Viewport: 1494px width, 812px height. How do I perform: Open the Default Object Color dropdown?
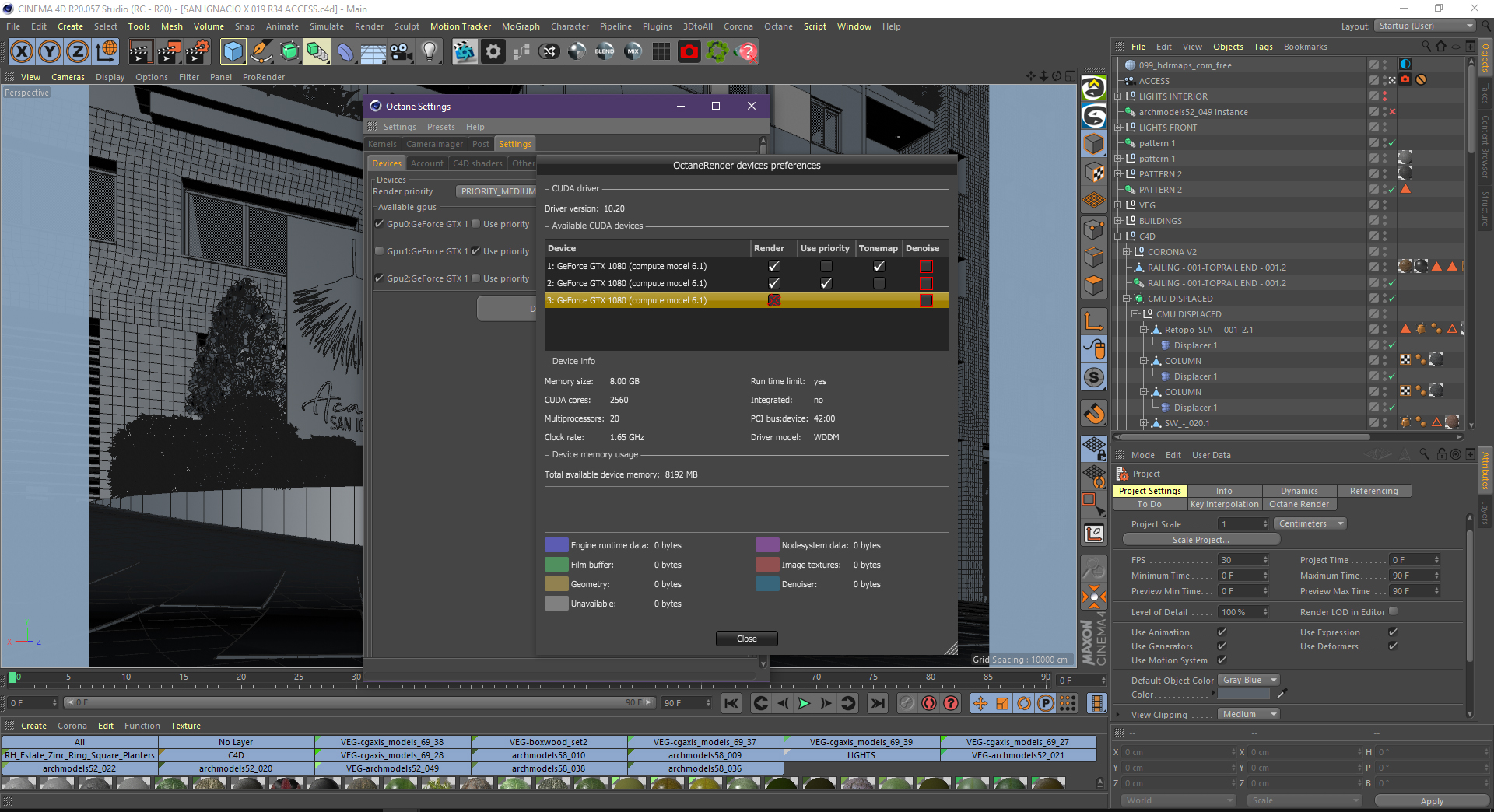click(1248, 681)
